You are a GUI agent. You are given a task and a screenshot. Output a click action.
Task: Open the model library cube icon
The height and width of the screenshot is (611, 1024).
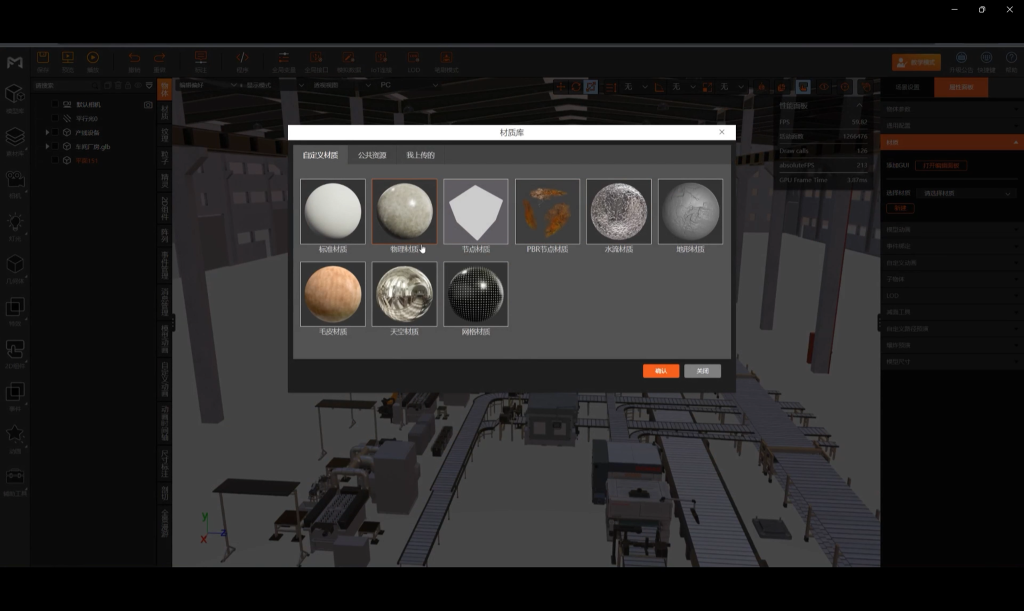click(x=15, y=95)
